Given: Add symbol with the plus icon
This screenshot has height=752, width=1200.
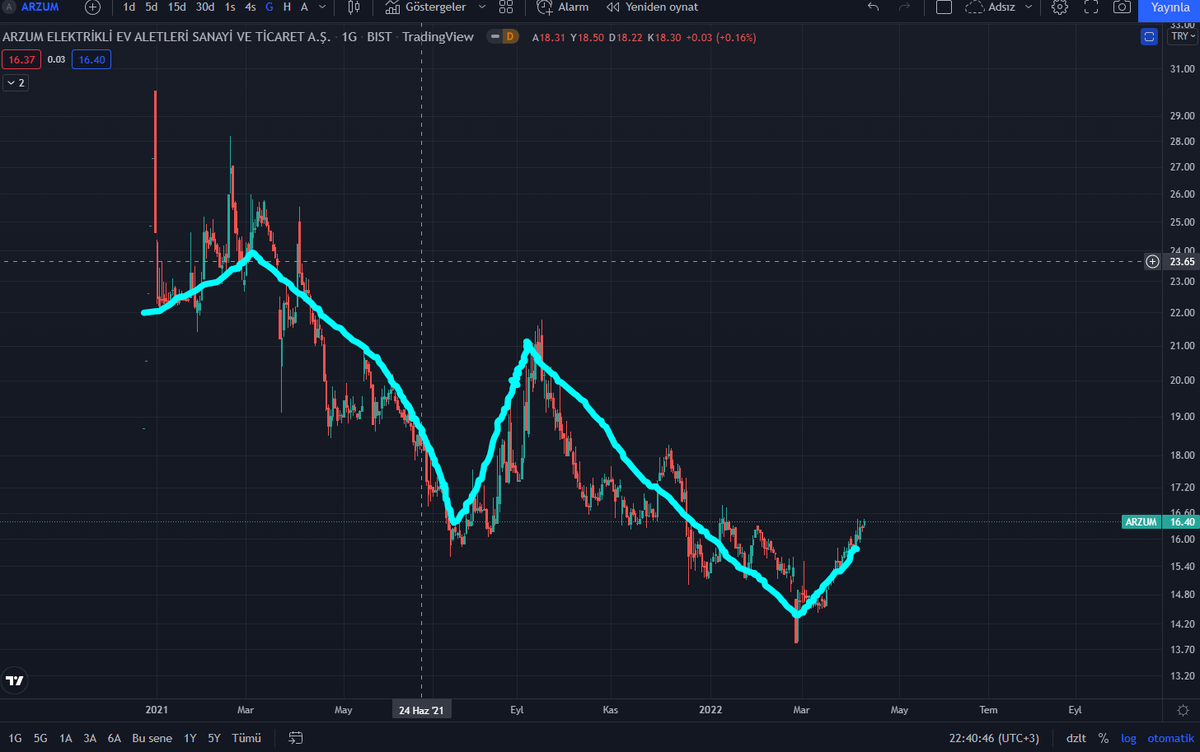Looking at the screenshot, I should click(93, 7).
